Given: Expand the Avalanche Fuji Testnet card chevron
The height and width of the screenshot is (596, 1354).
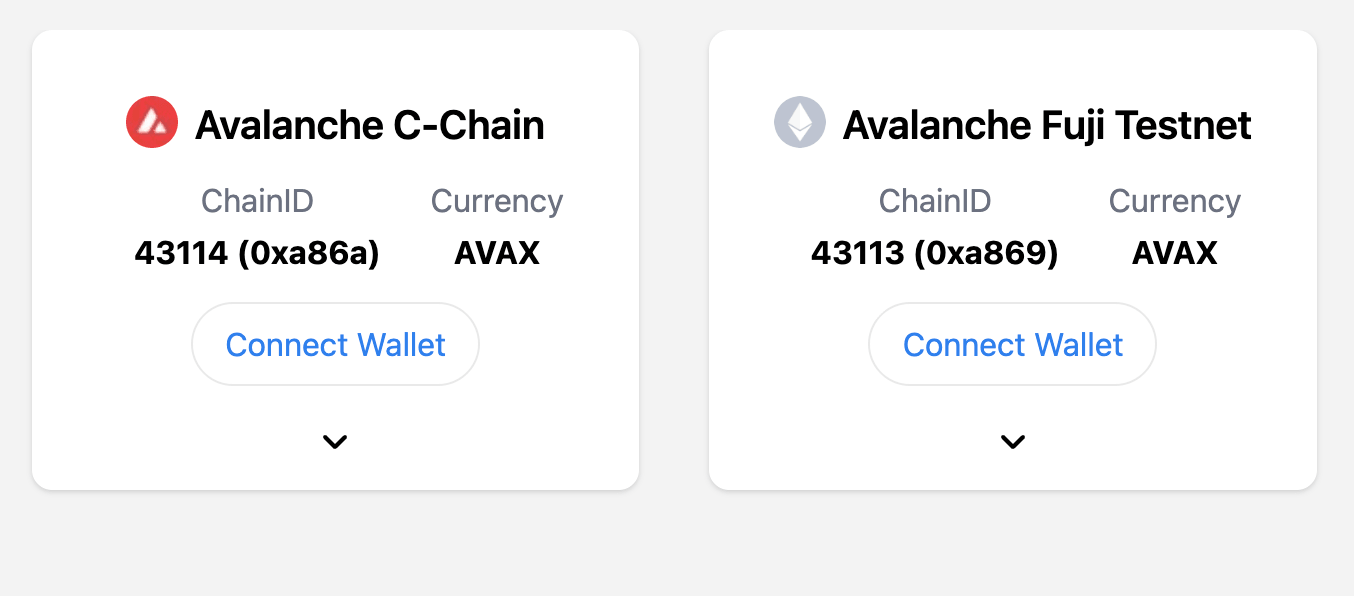Looking at the screenshot, I should point(1013,441).
